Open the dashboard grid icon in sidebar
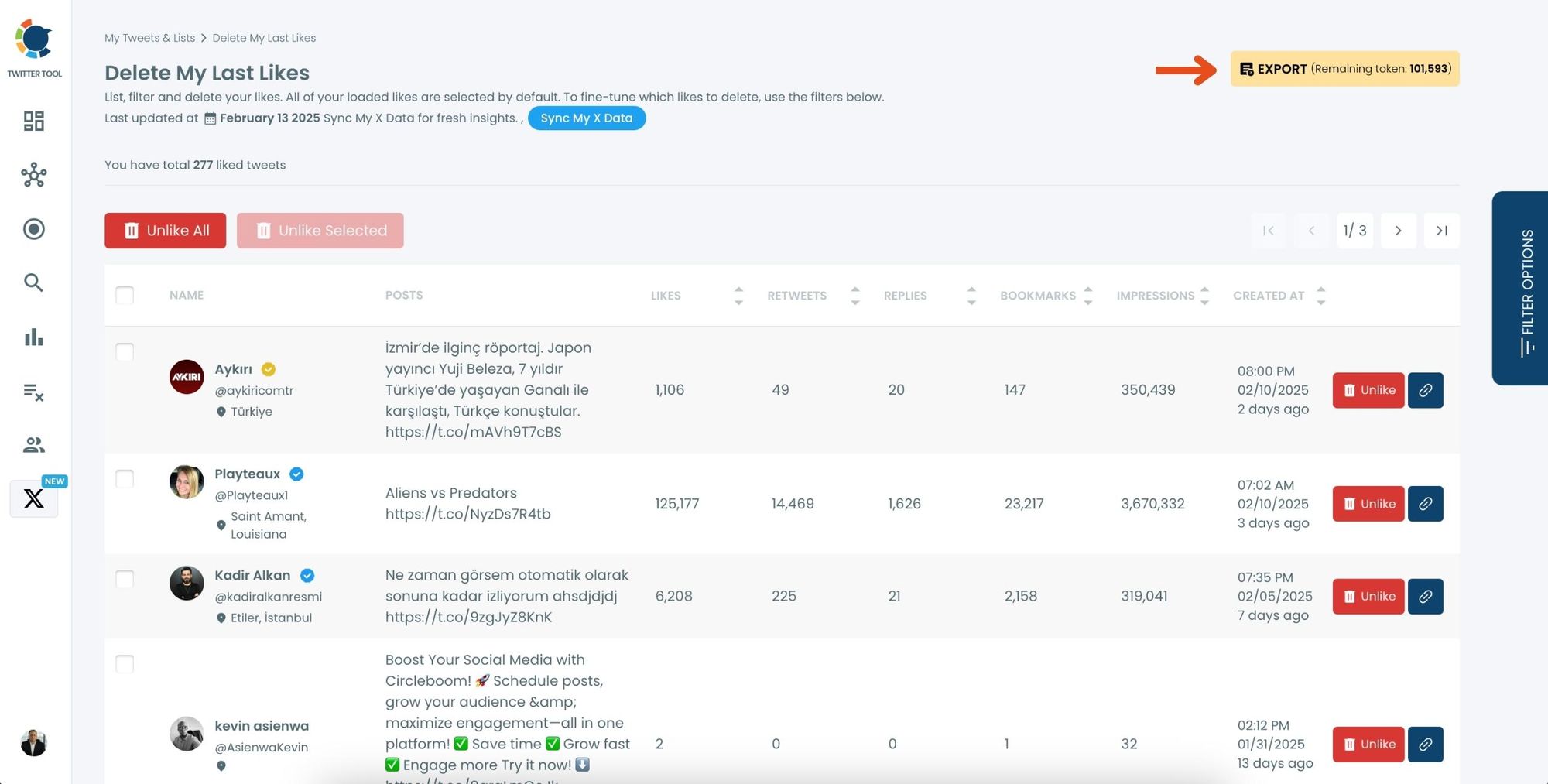The width and height of the screenshot is (1548, 784). click(x=34, y=121)
